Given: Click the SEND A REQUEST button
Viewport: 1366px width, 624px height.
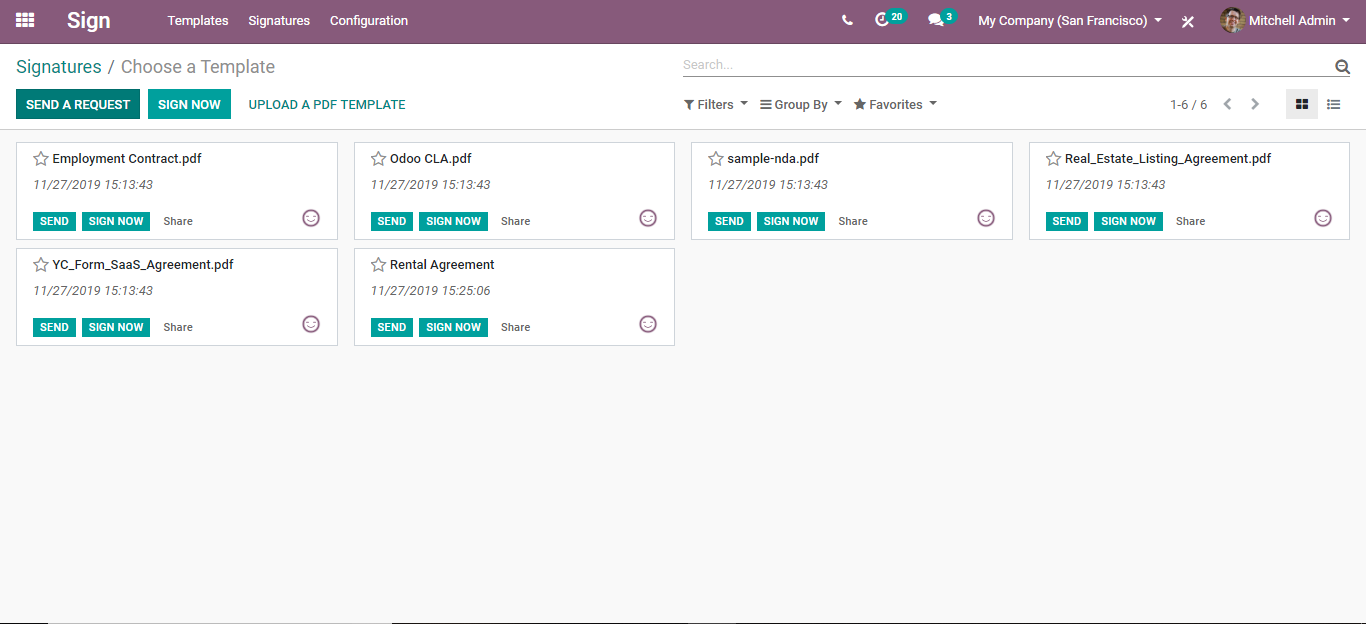Looking at the screenshot, I should [78, 104].
